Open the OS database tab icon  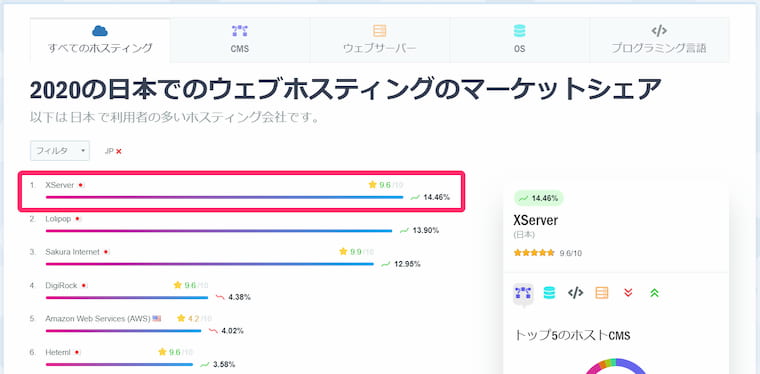click(520, 31)
